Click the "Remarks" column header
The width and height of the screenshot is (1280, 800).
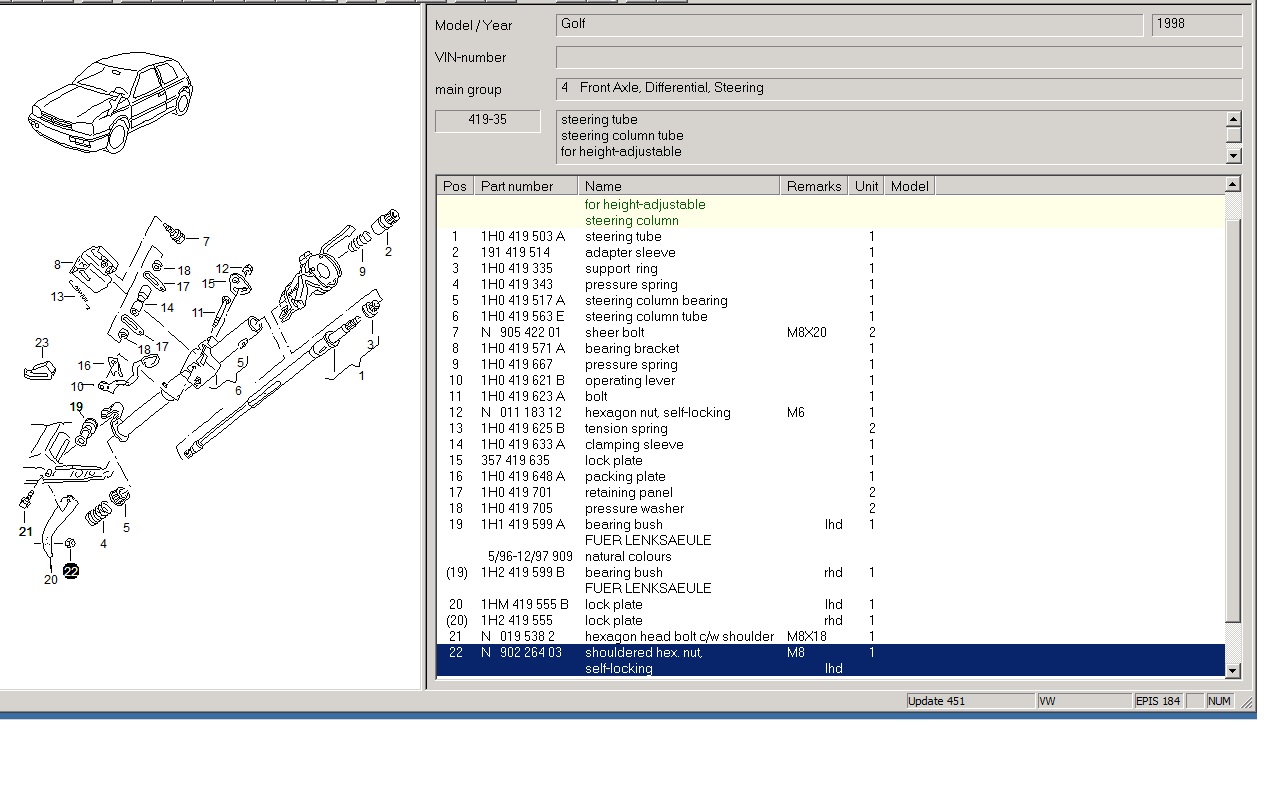click(813, 186)
